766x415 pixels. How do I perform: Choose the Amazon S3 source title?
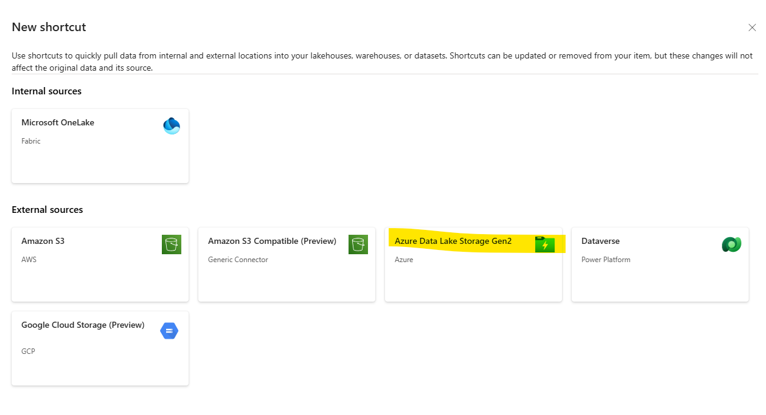pos(43,241)
